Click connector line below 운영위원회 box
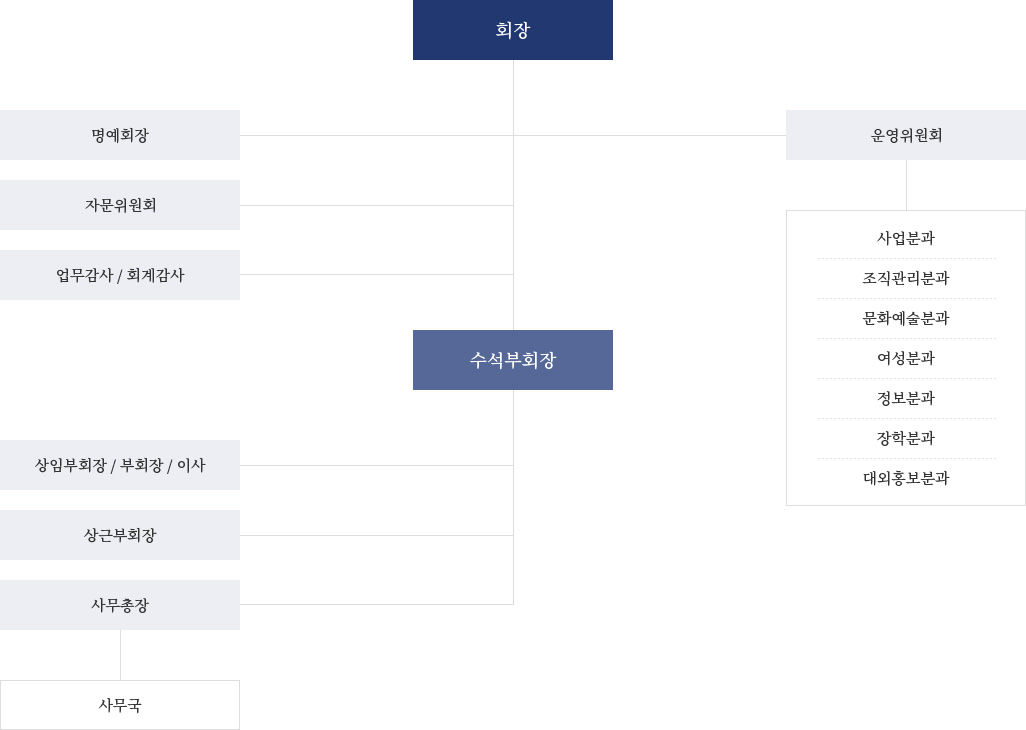 coord(906,185)
